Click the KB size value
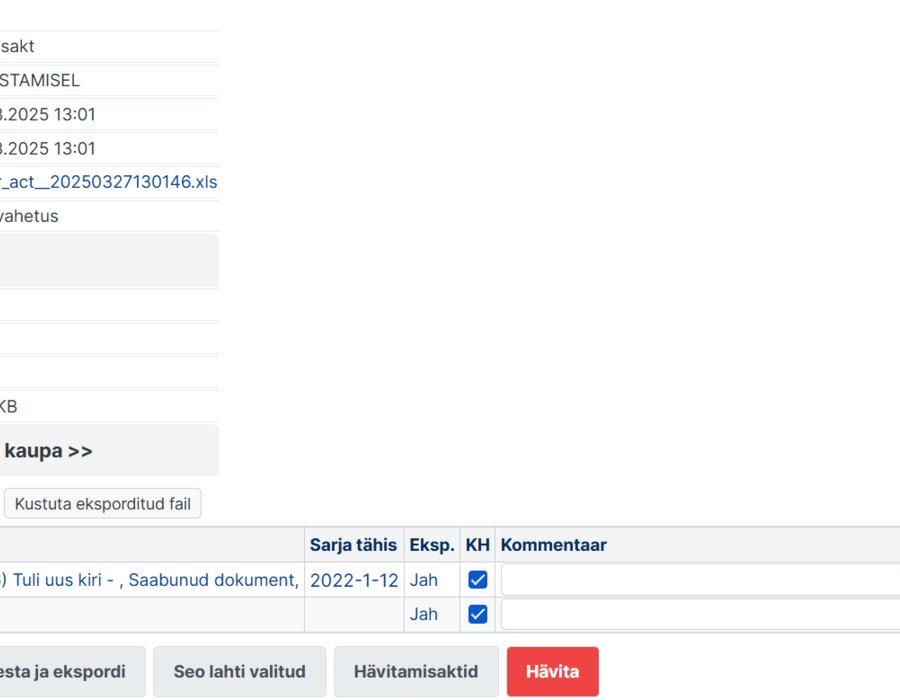This screenshot has height=700, width=900. (9, 407)
